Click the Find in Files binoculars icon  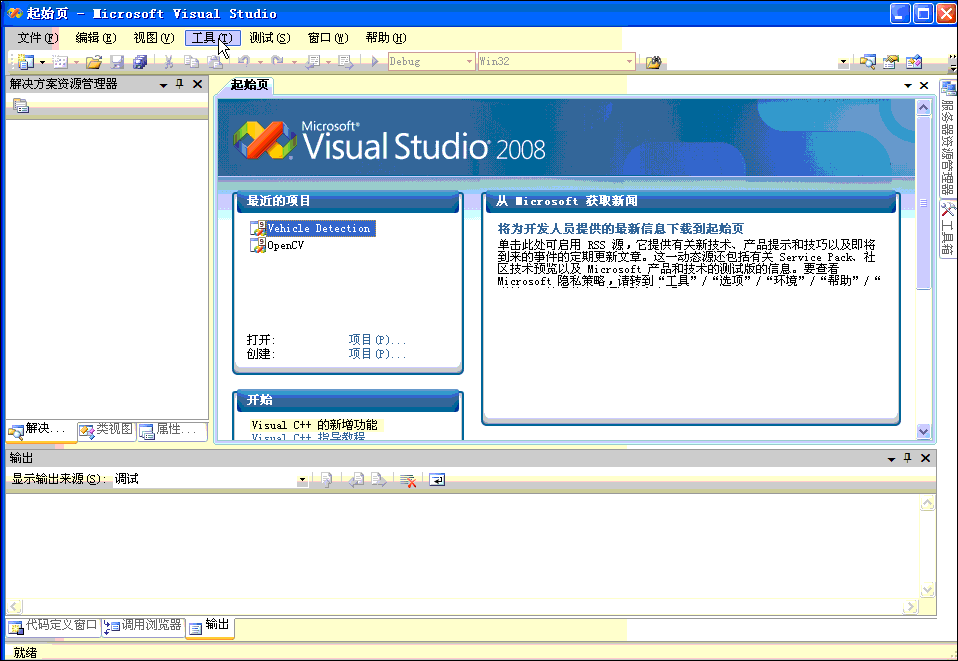tap(653, 62)
